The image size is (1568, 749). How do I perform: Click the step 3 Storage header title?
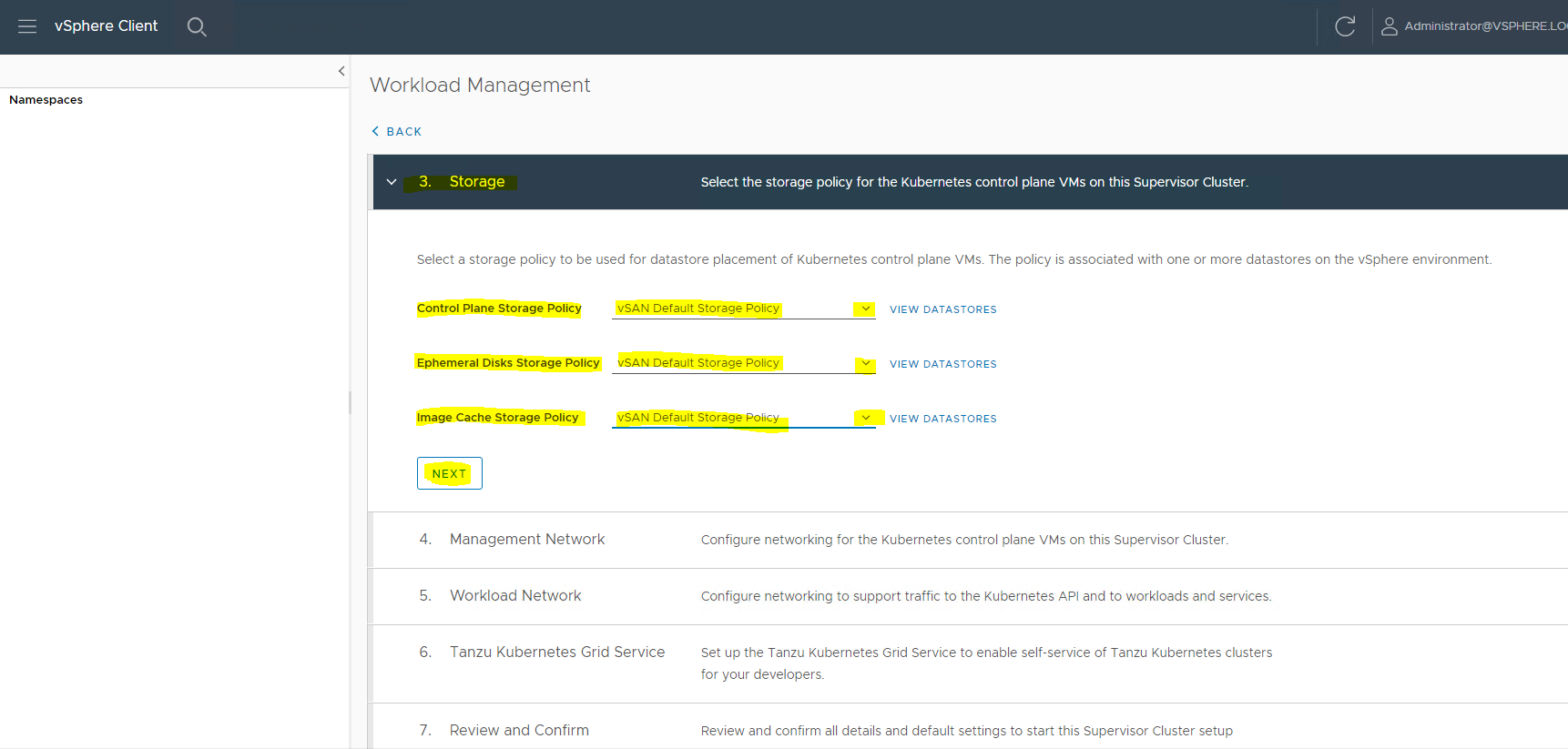(x=477, y=182)
